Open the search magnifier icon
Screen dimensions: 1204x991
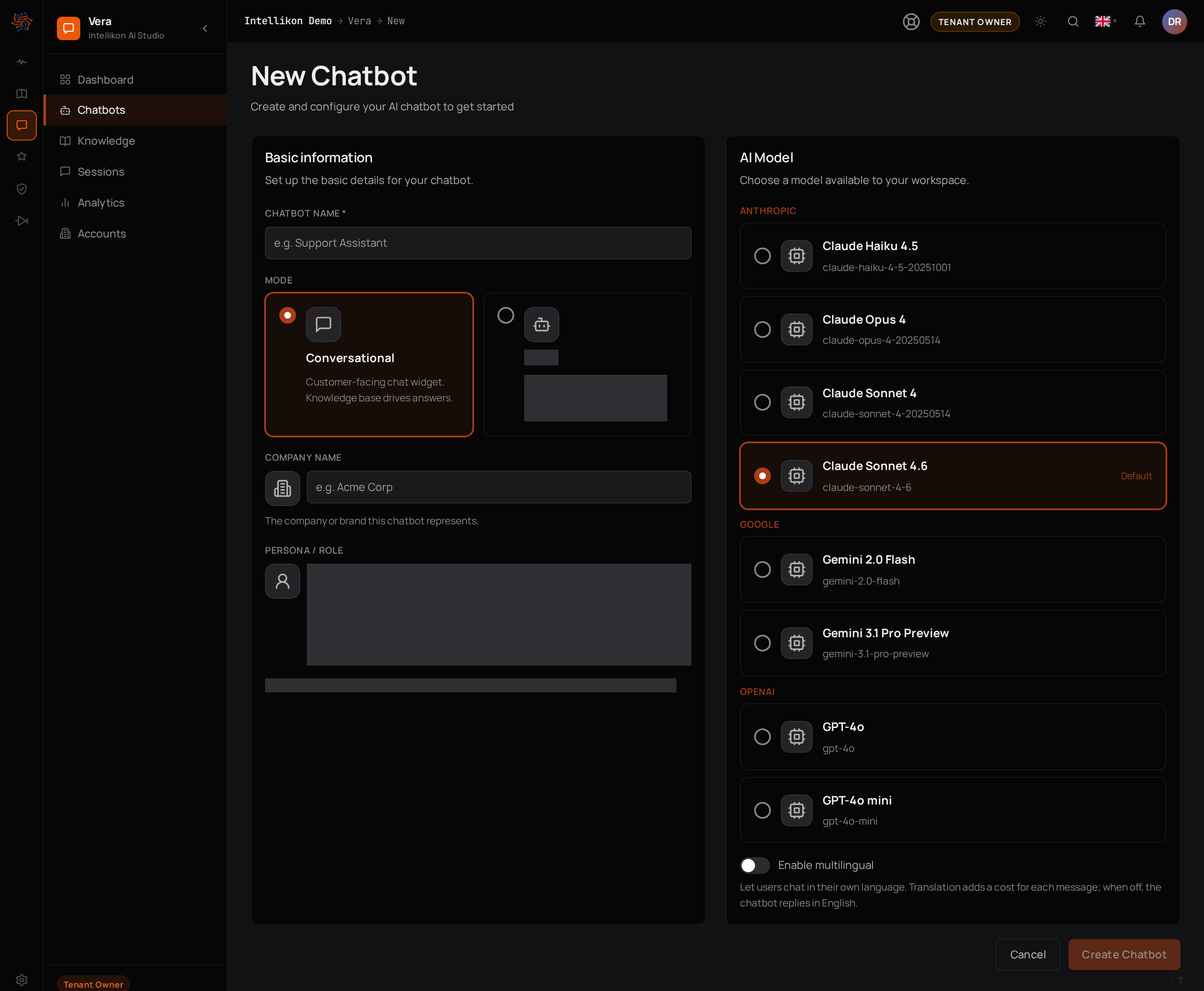[1073, 22]
